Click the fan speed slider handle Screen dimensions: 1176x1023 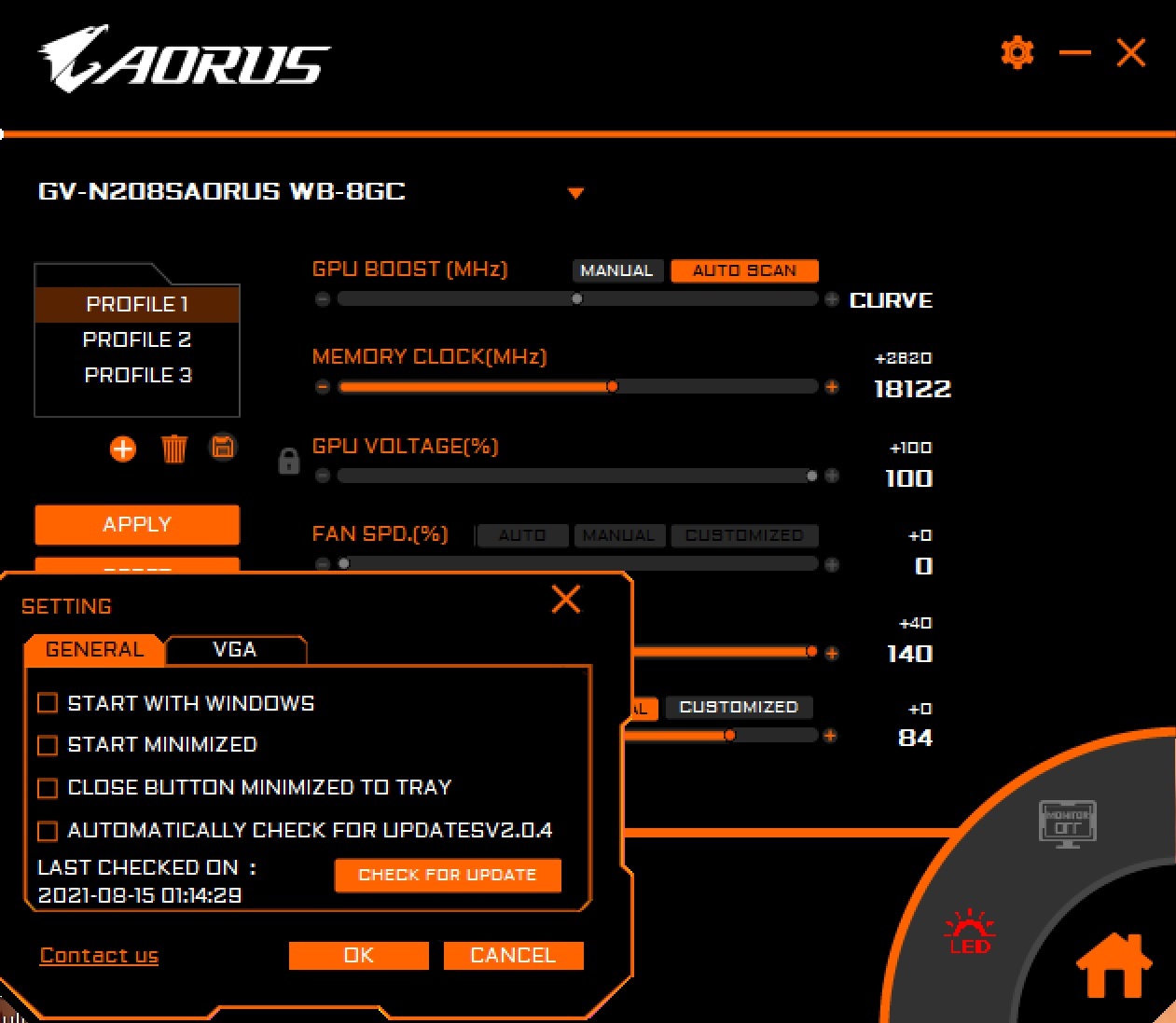(343, 563)
